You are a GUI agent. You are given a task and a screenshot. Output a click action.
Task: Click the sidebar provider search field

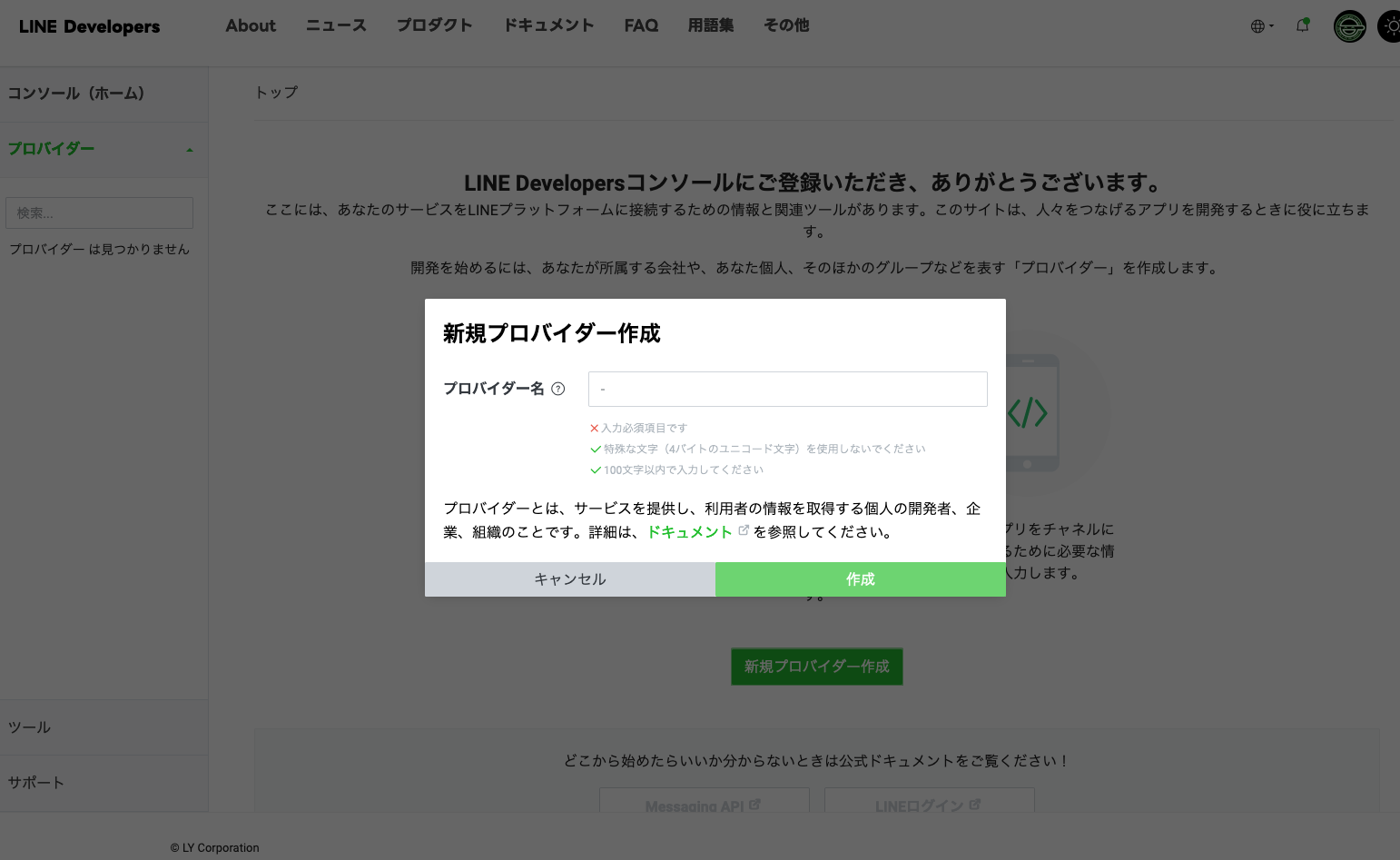[99, 213]
